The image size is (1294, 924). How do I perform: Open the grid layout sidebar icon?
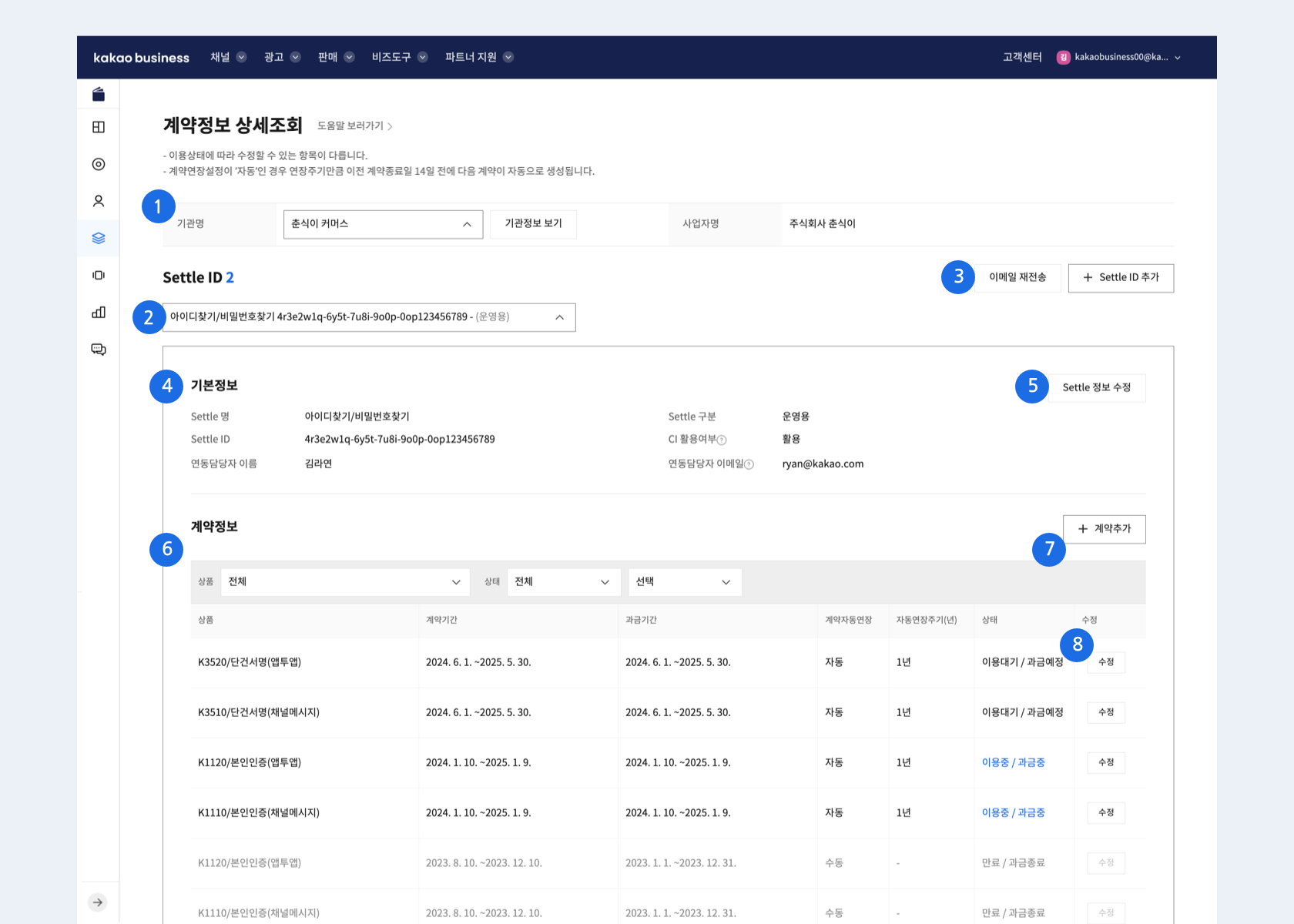[98, 127]
